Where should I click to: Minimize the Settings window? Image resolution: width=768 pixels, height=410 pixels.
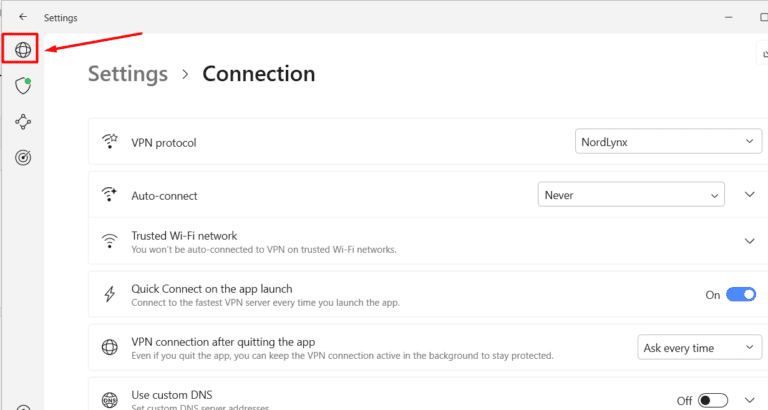[x=738, y=17]
